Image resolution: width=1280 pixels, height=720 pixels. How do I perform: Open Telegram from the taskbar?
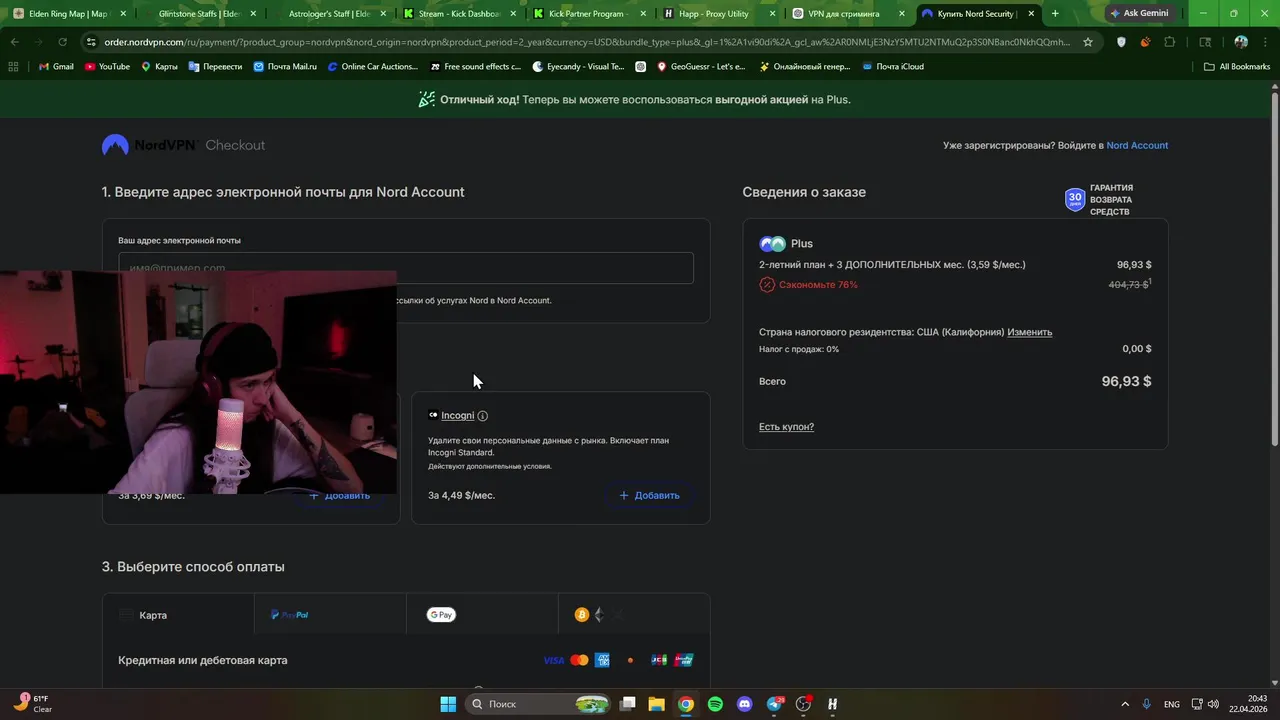click(774, 704)
